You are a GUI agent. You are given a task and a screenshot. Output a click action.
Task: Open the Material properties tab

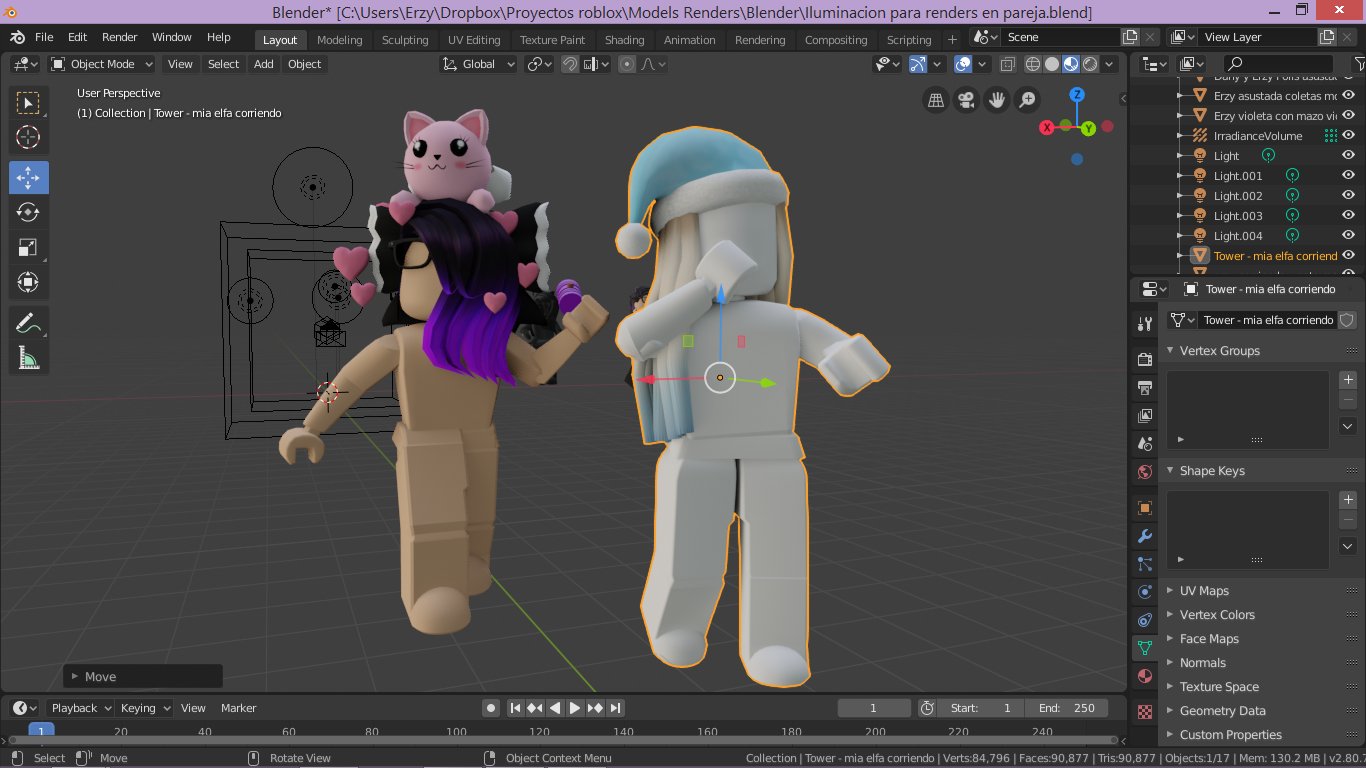coord(1145,676)
